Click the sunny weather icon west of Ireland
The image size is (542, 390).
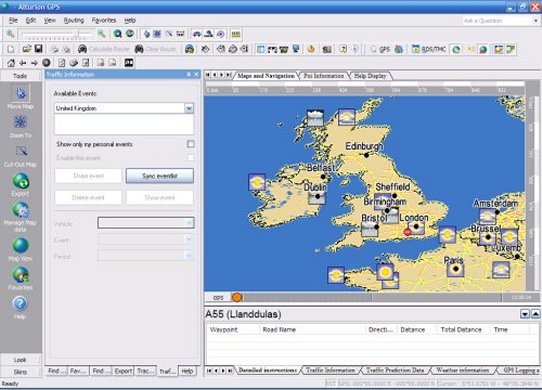257,182
